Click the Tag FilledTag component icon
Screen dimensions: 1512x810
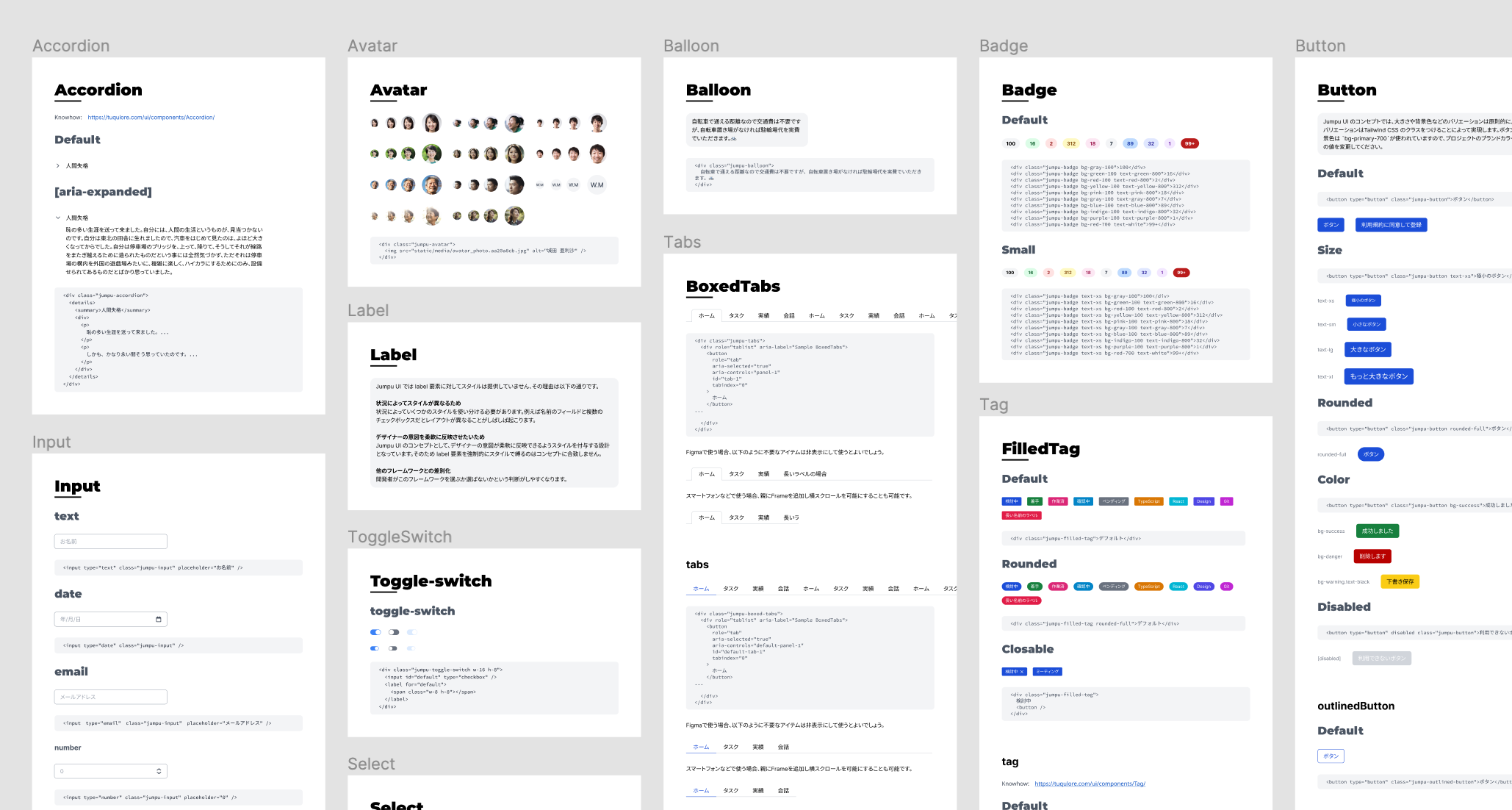(x=1040, y=448)
